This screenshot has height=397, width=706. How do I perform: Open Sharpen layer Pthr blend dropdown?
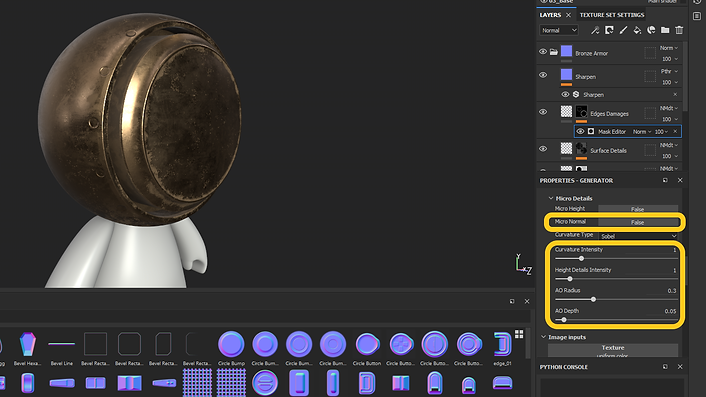pos(669,71)
